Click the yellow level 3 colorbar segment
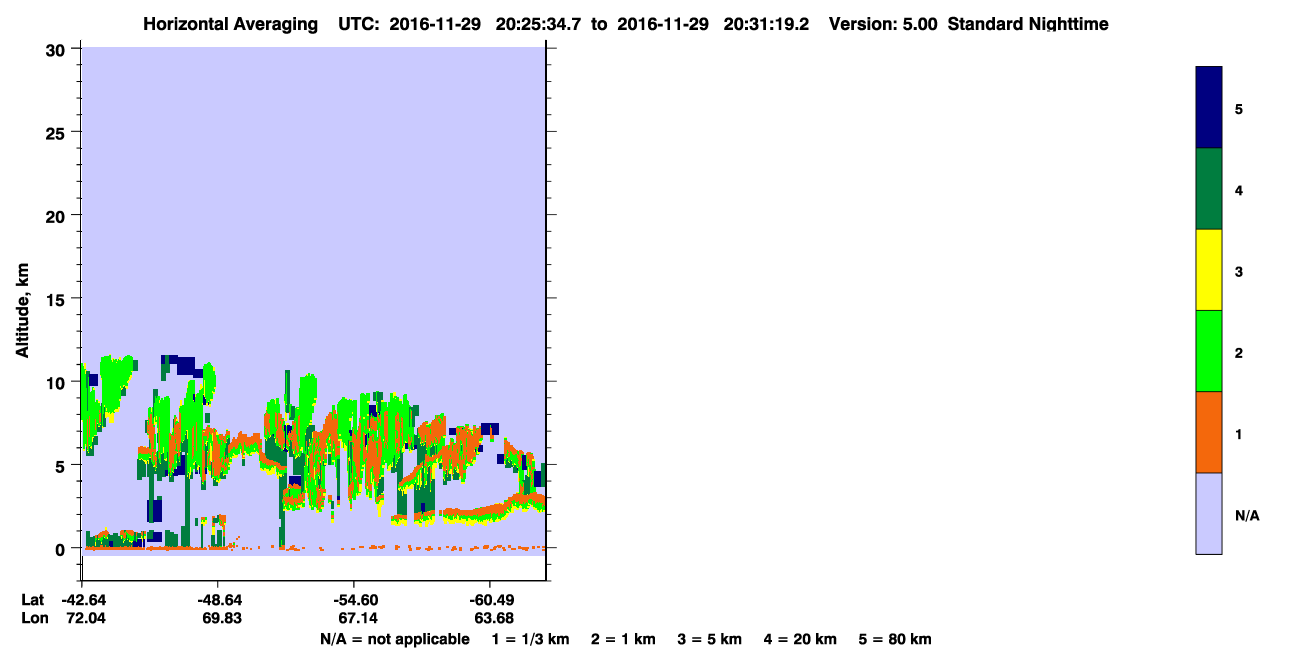This screenshot has width=1300, height=667. click(x=1209, y=270)
